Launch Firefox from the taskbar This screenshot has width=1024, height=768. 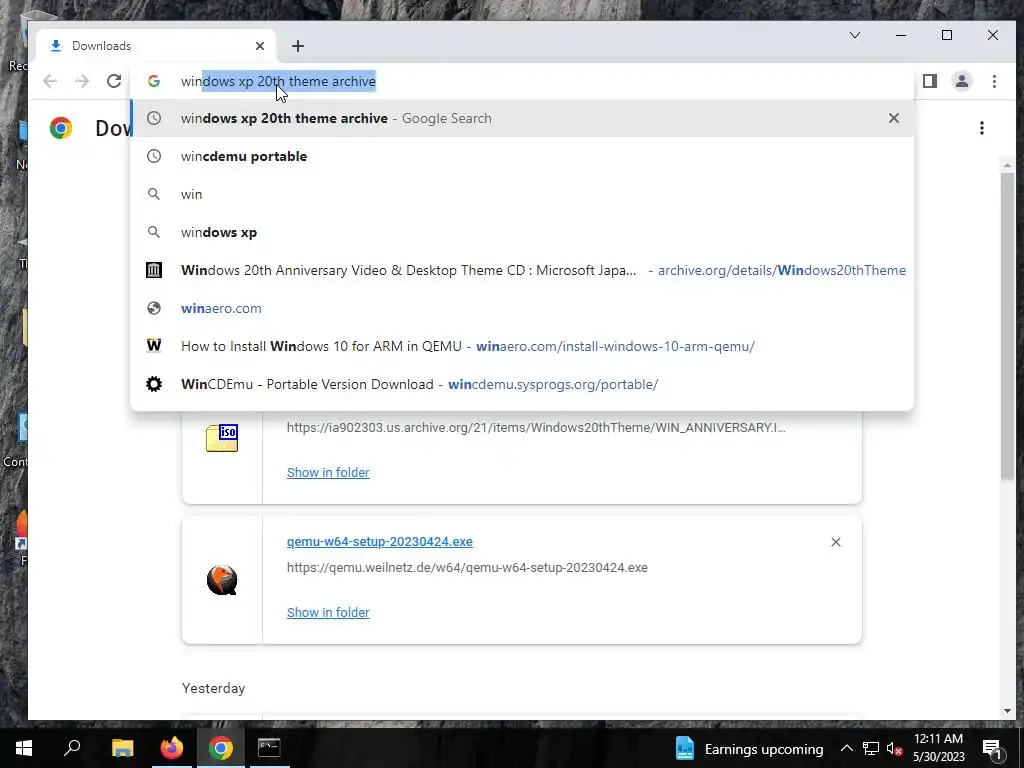click(172, 748)
